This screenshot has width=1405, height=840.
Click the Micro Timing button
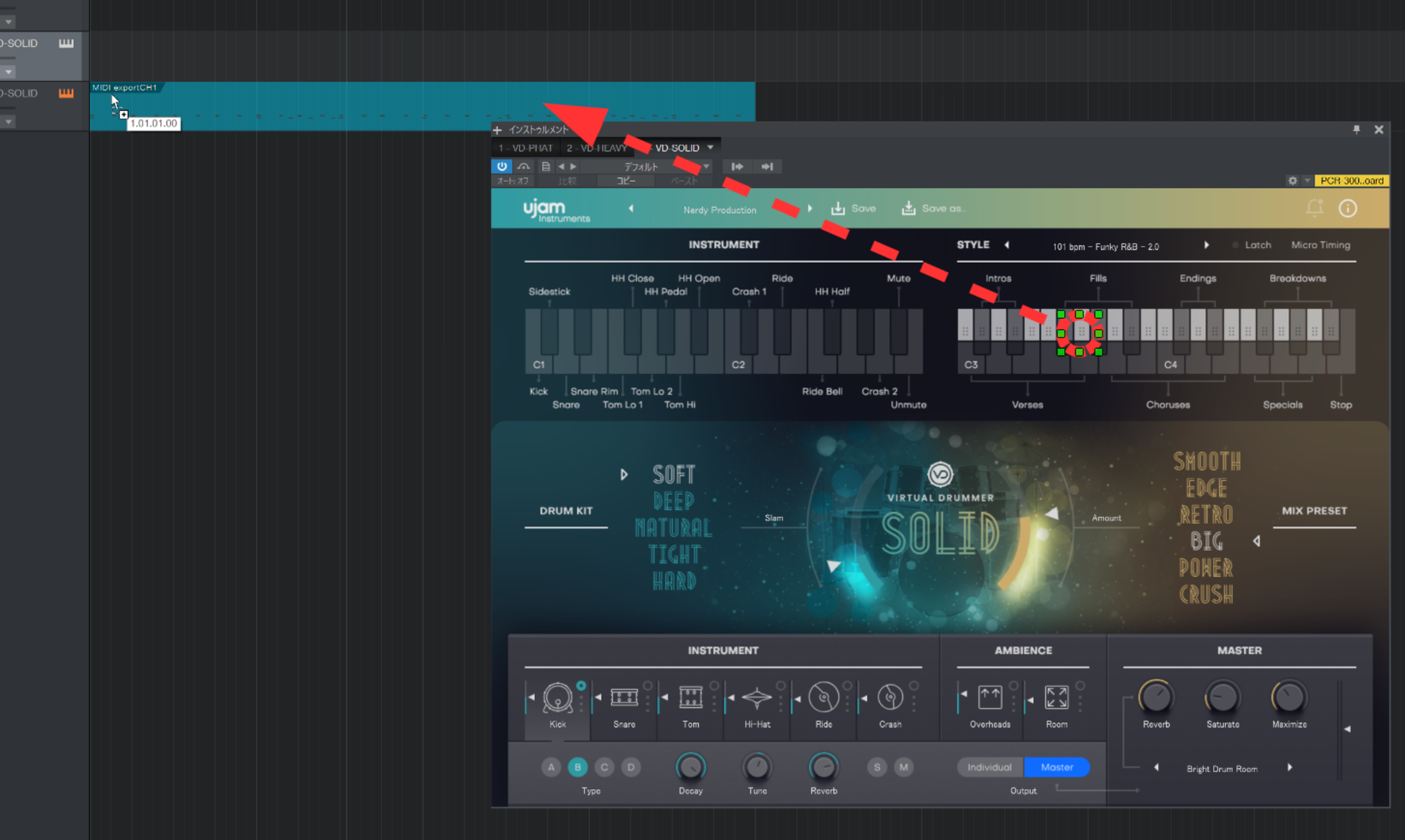pyautogui.click(x=1320, y=245)
